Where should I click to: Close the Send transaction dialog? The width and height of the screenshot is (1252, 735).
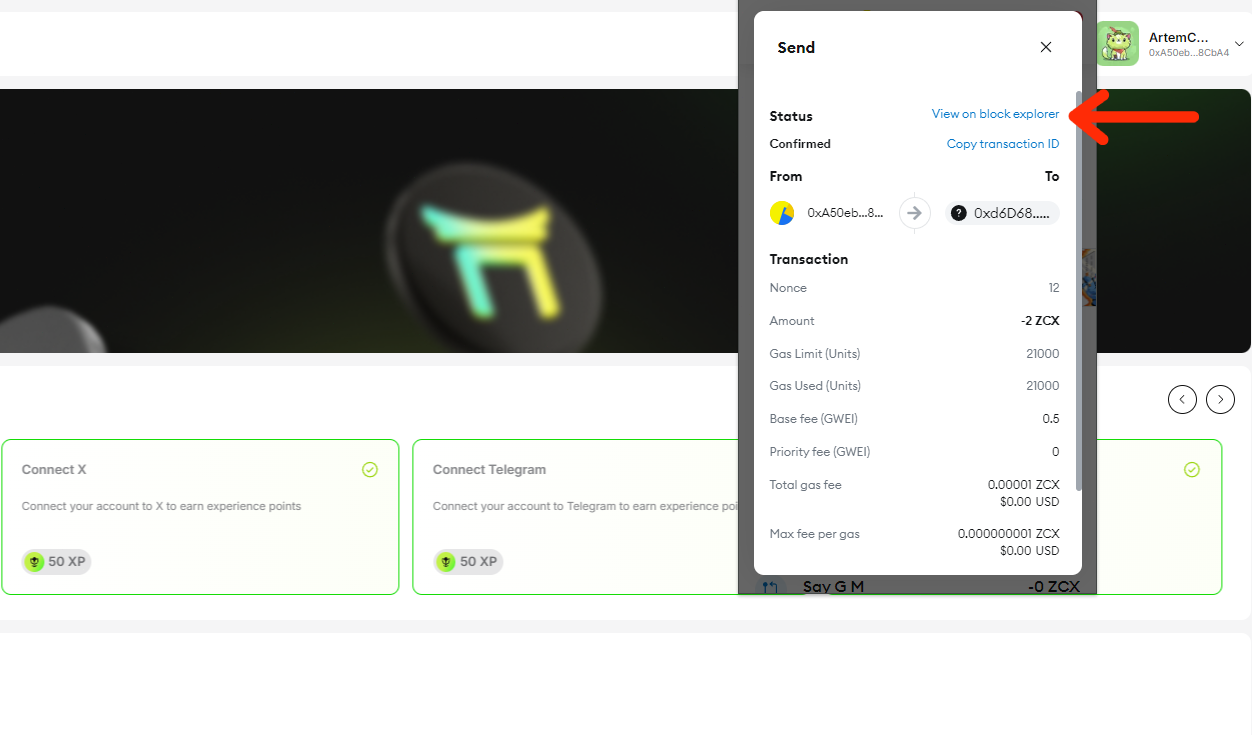click(1046, 47)
